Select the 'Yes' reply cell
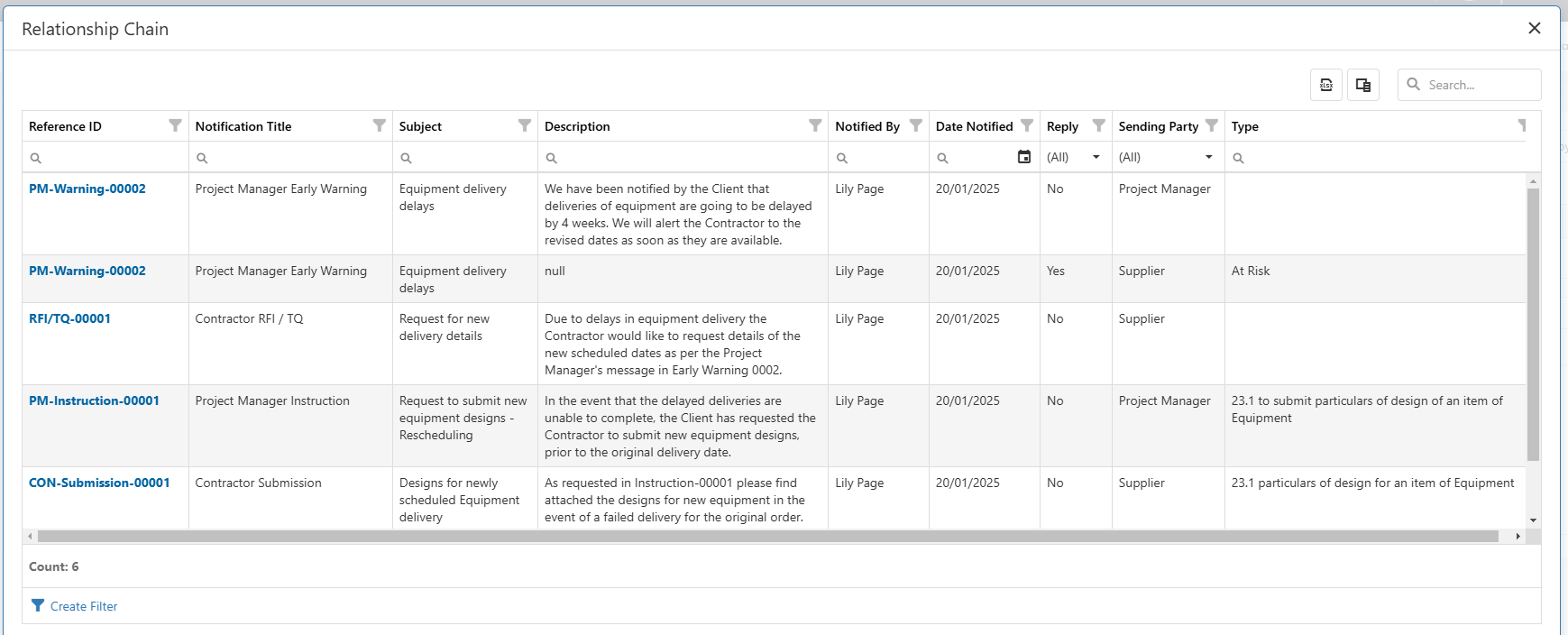Viewport: 1568px width, 635px height. 1076,279
